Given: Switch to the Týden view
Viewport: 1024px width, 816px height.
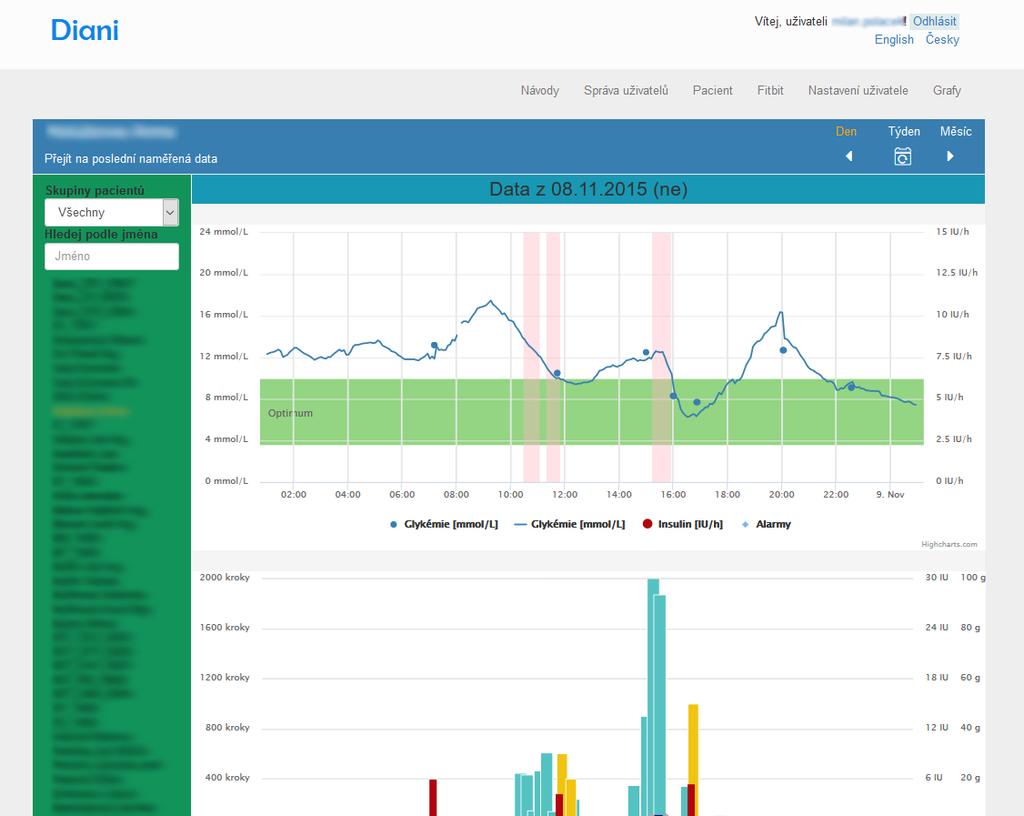Looking at the screenshot, I should 904,131.
